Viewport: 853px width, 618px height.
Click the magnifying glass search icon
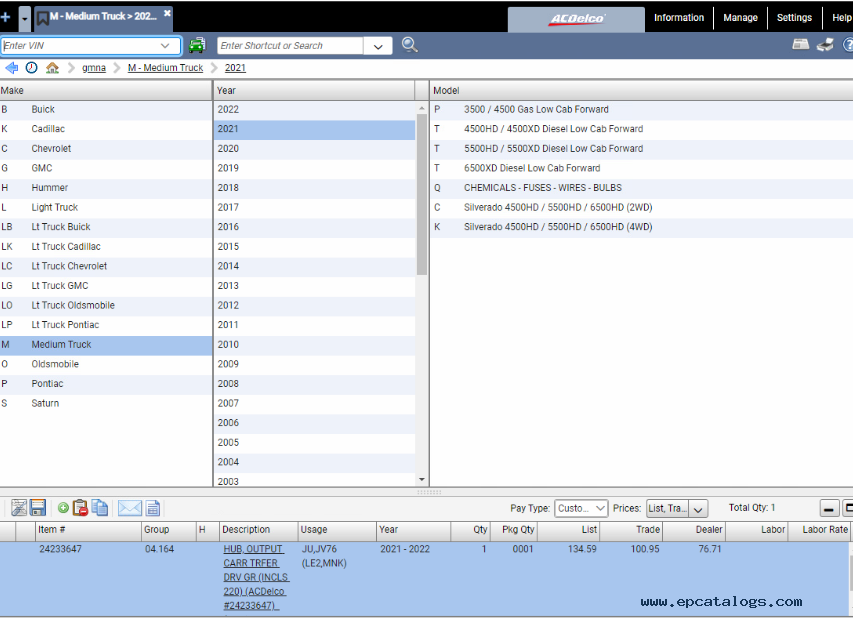pyautogui.click(x=410, y=45)
